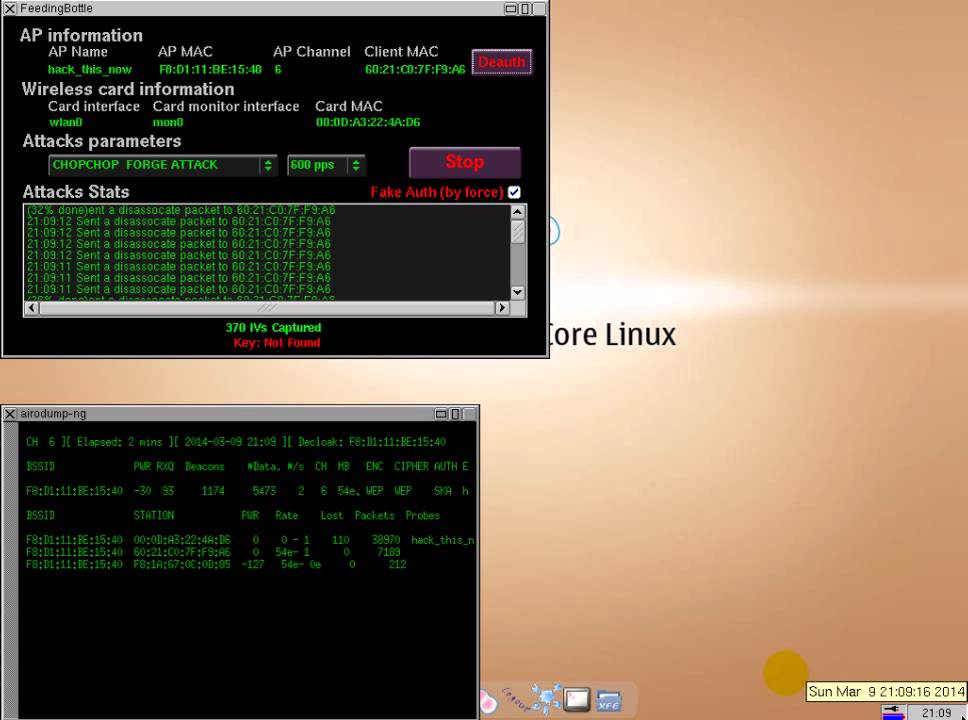The height and width of the screenshot is (720, 968).
Task: Click the monitor interface mon0
Action: pos(168,122)
